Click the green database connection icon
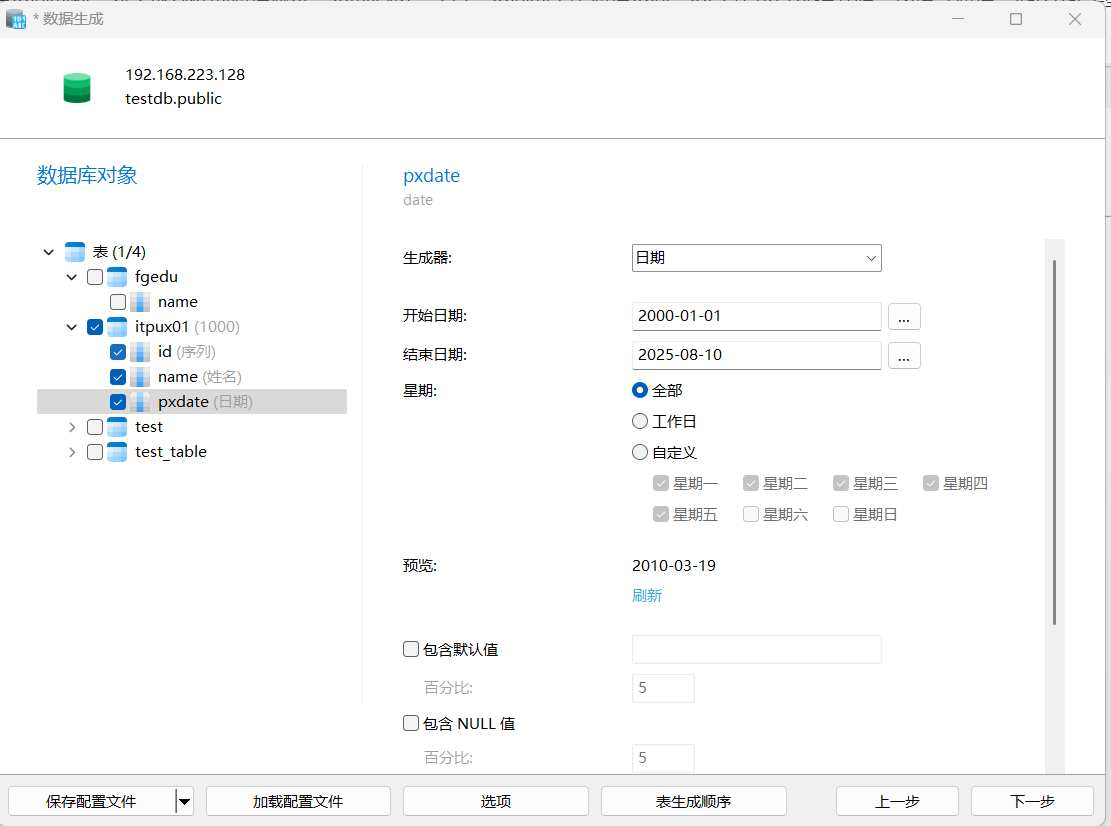 coord(77,88)
